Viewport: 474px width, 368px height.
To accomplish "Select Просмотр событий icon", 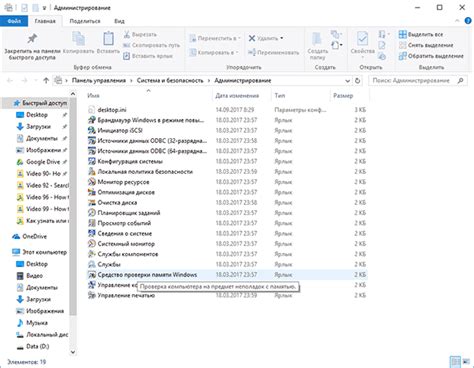I will [92, 223].
